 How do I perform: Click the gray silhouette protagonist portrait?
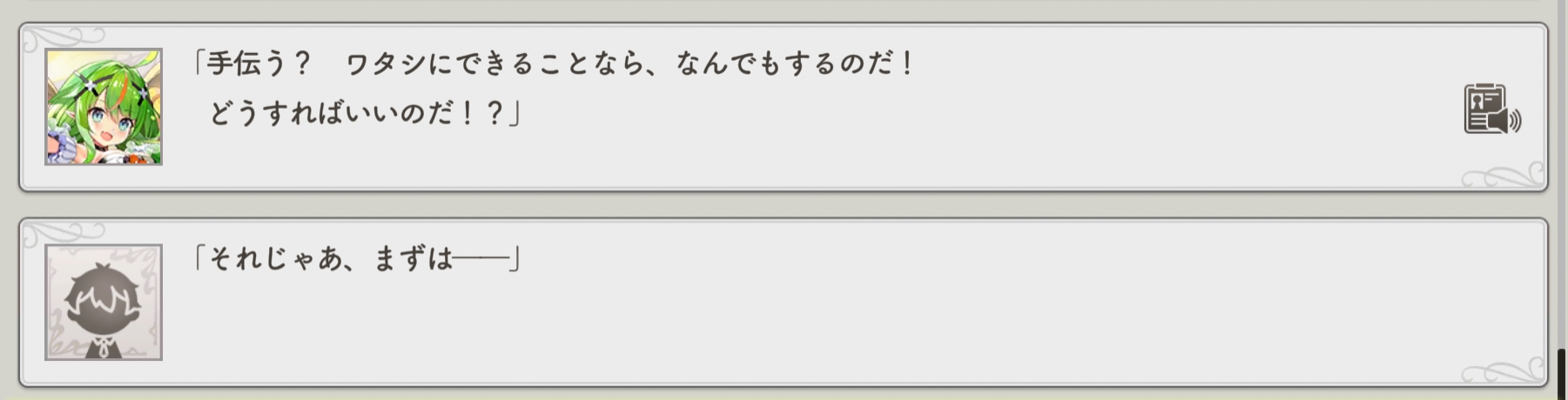pos(104,302)
